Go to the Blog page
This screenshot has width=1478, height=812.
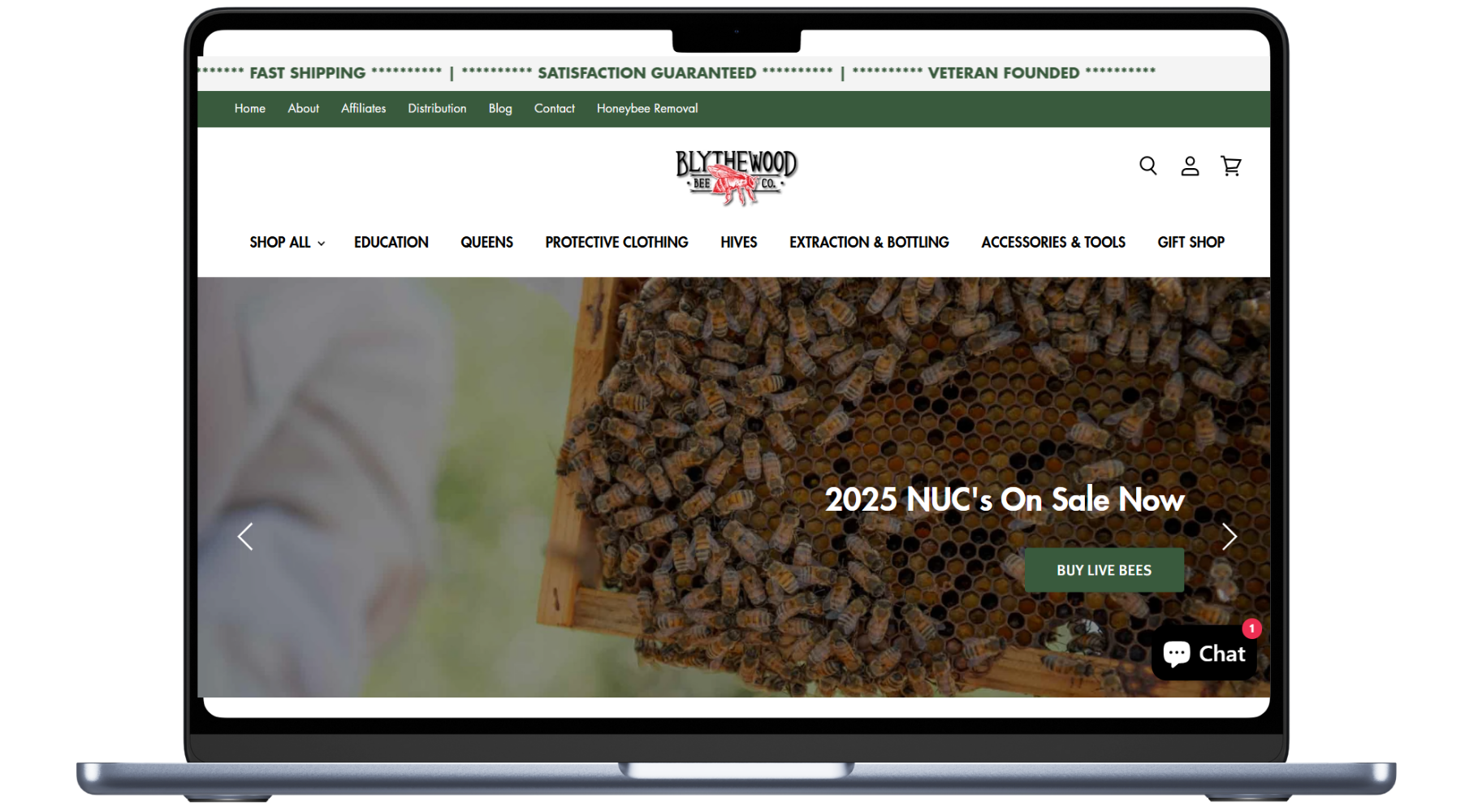point(500,108)
